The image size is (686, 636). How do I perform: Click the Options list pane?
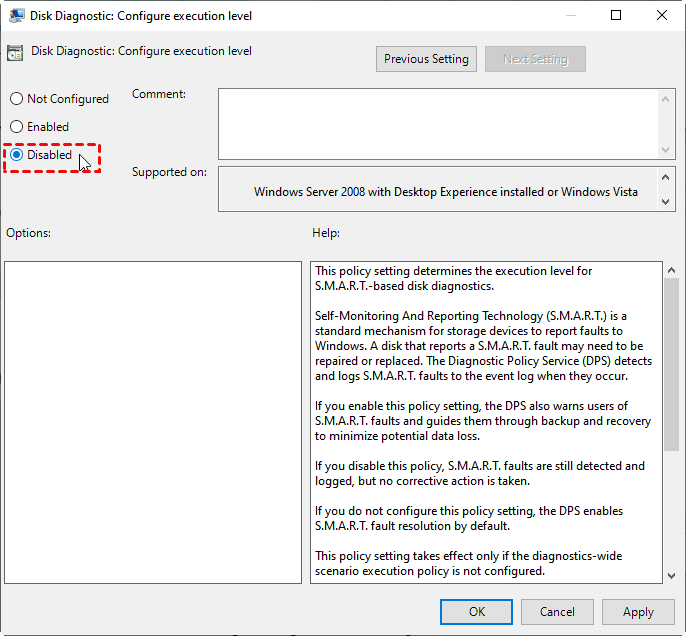coord(153,422)
